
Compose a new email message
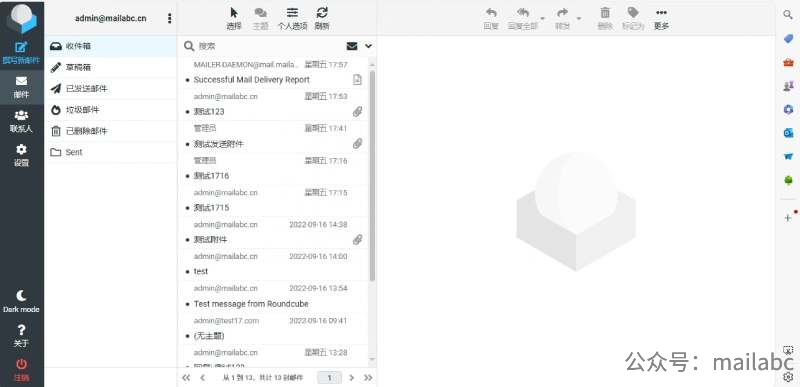(21, 53)
